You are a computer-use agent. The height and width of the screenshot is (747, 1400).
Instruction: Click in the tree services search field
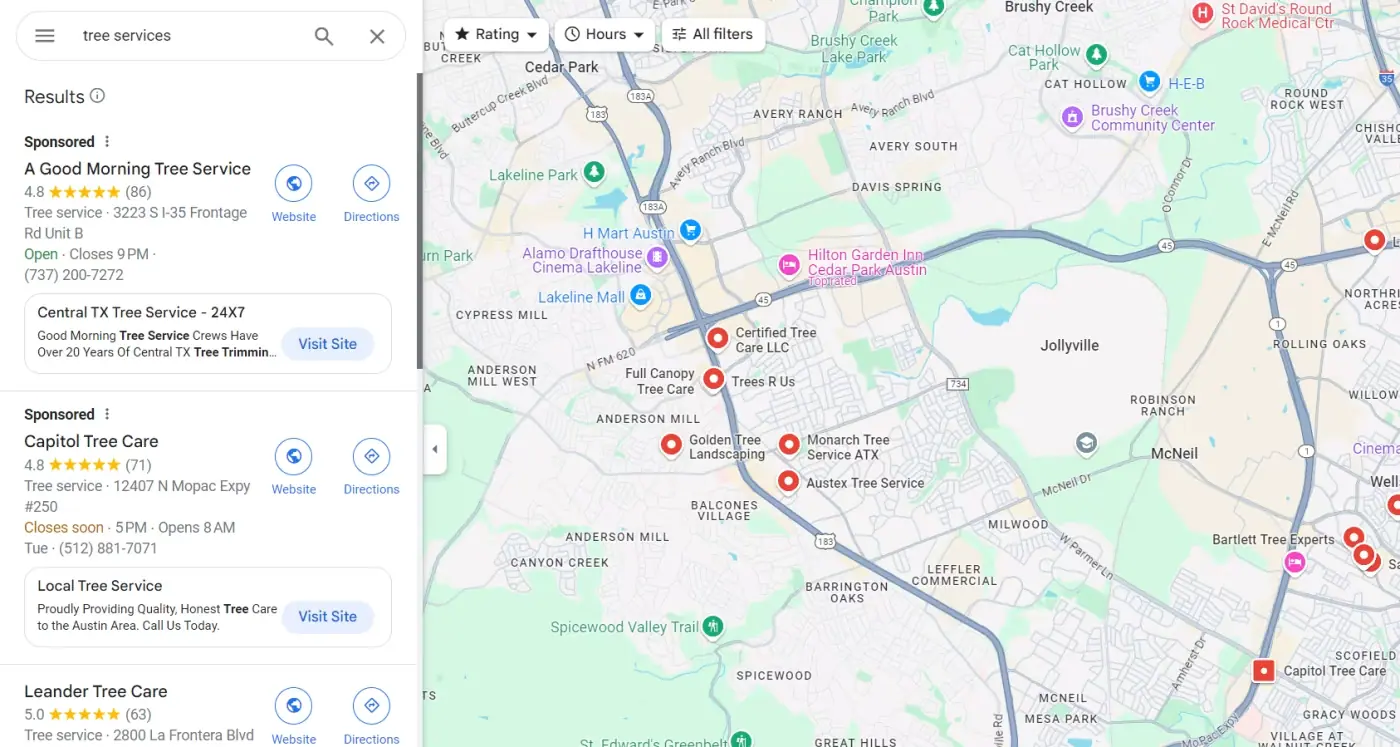190,36
